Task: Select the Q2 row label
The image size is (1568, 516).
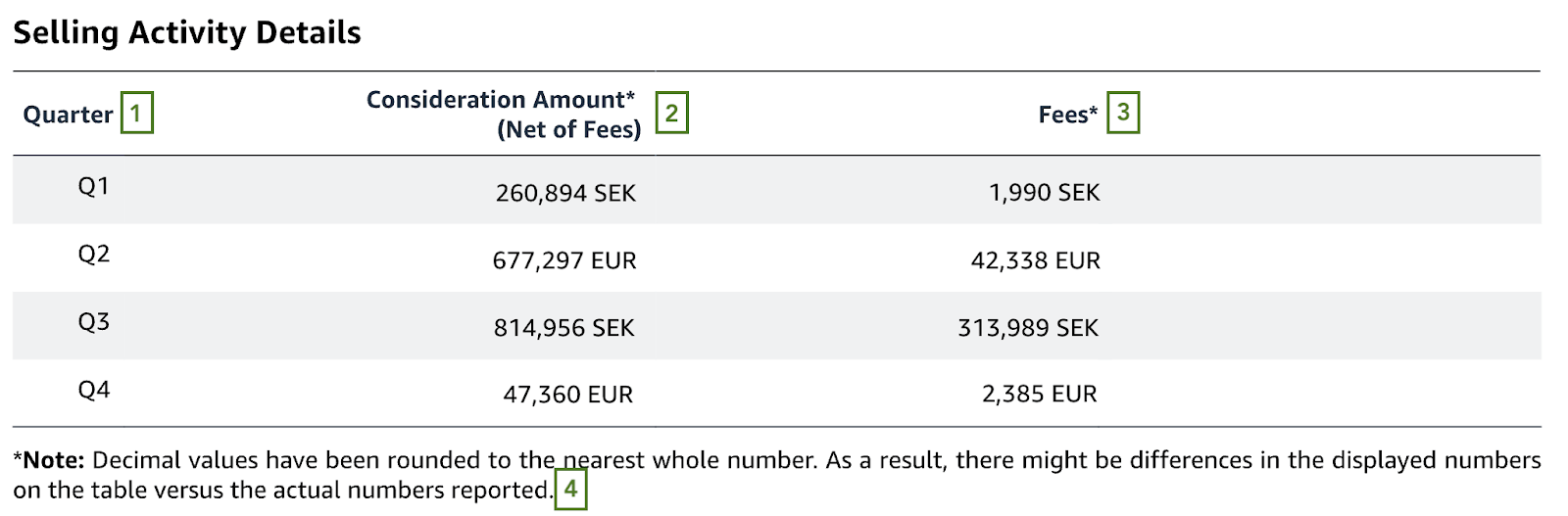Action: [94, 255]
